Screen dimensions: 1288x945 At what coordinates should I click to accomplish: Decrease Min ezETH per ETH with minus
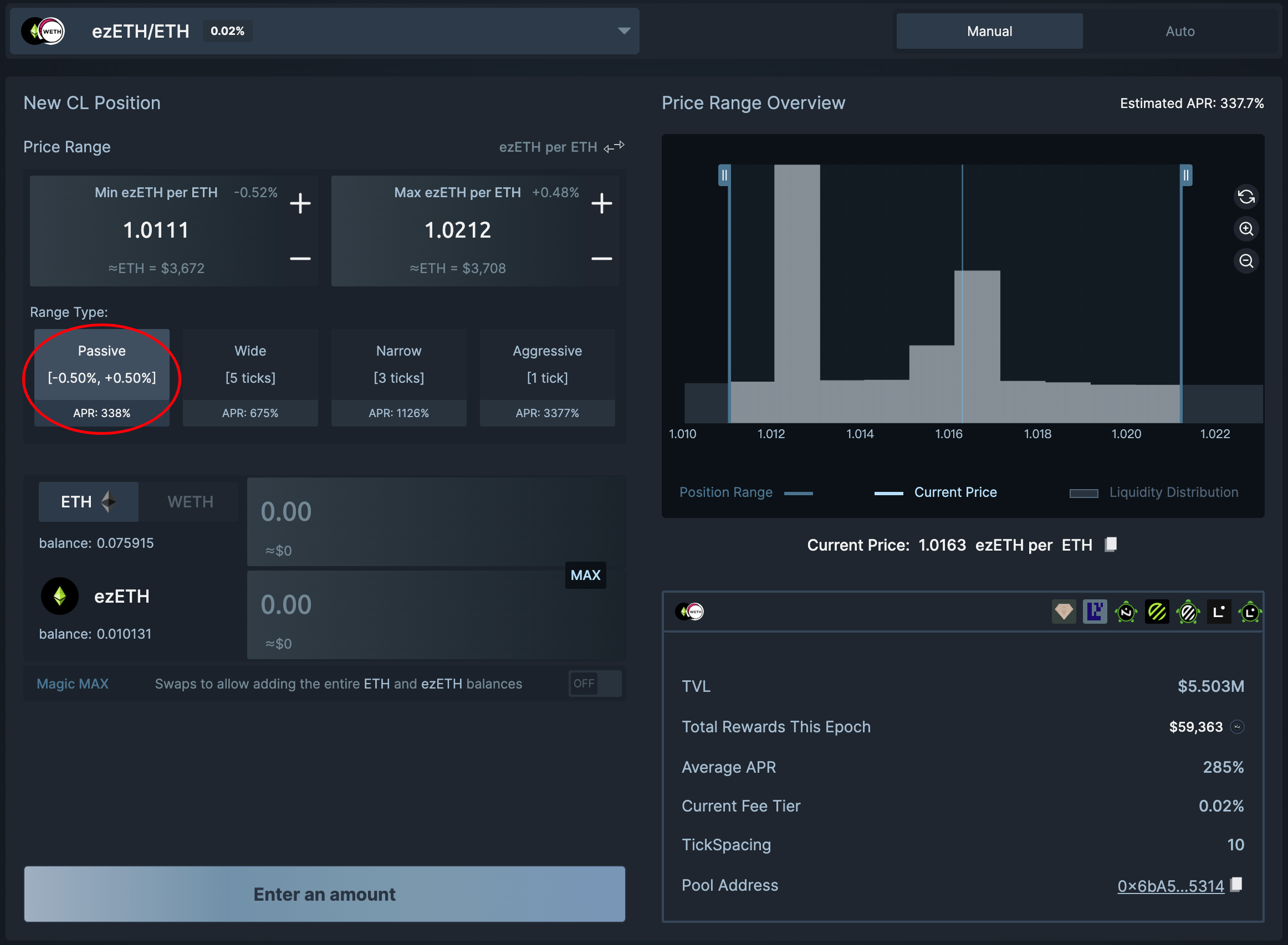(300, 259)
